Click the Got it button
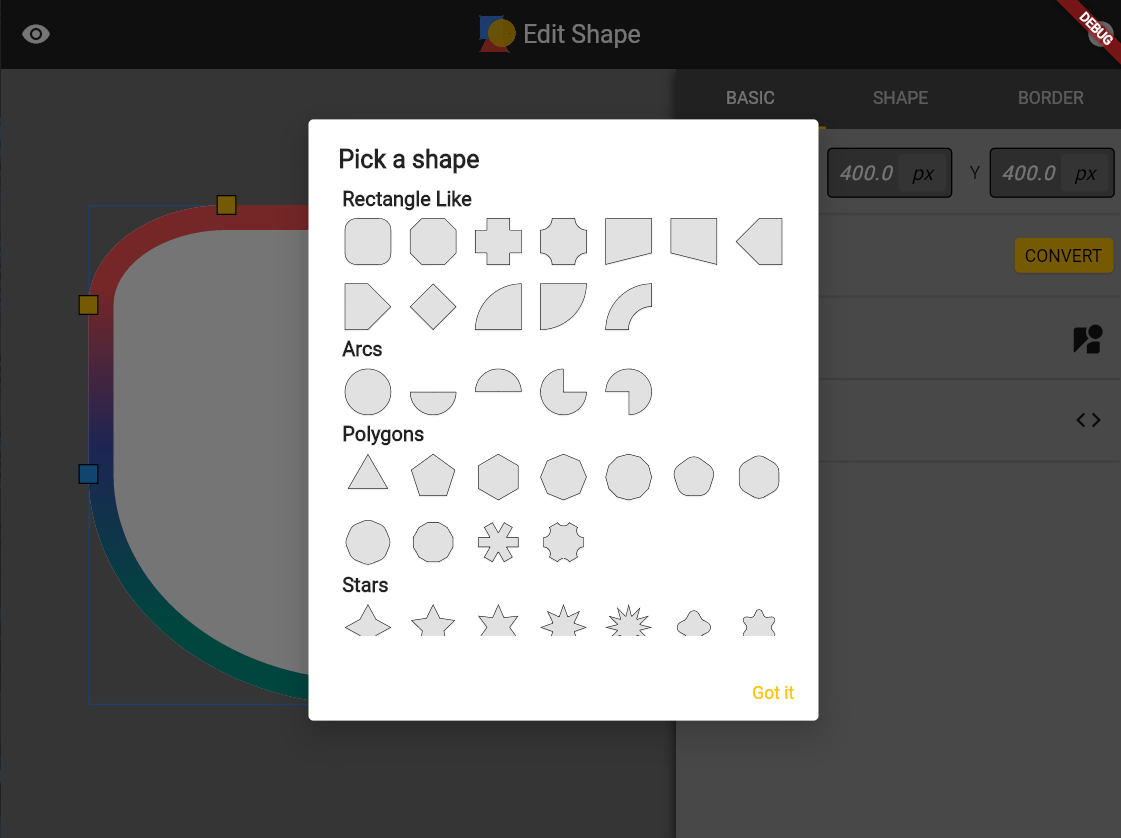The width and height of the screenshot is (1121, 838). (773, 693)
